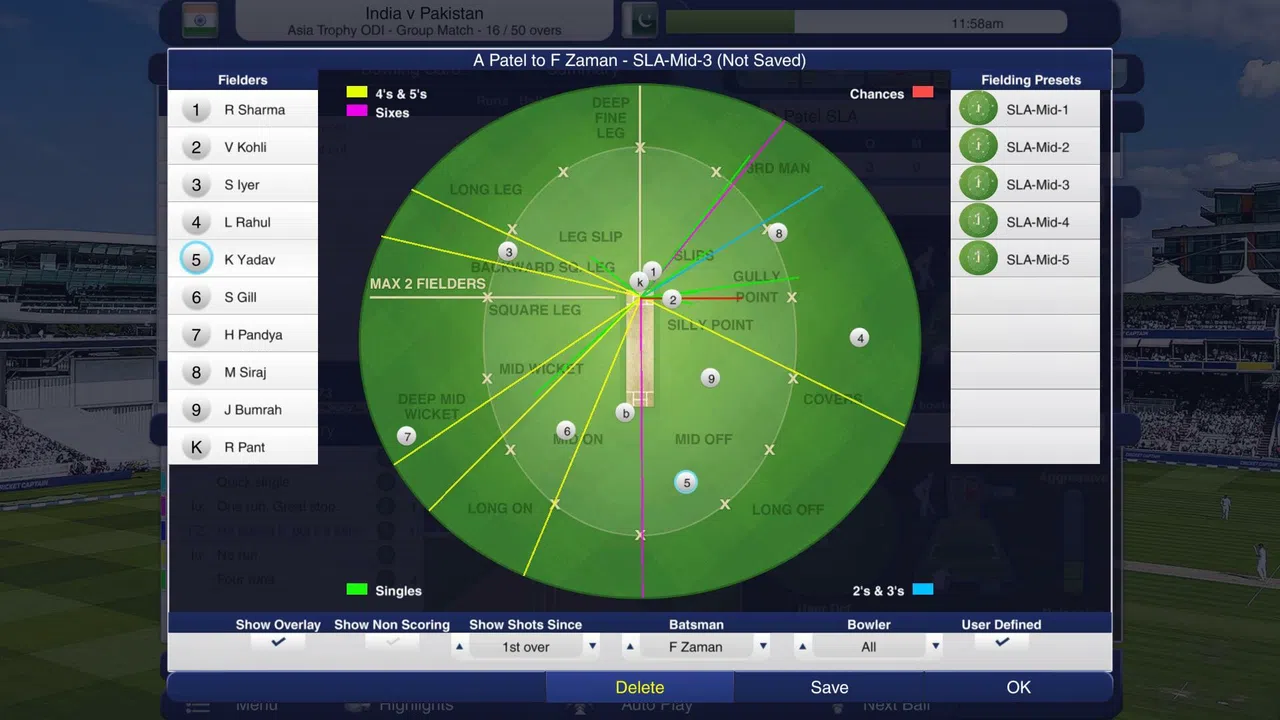Pick the bowler marker b beside the pitch
1280x720 pixels.
click(x=625, y=412)
